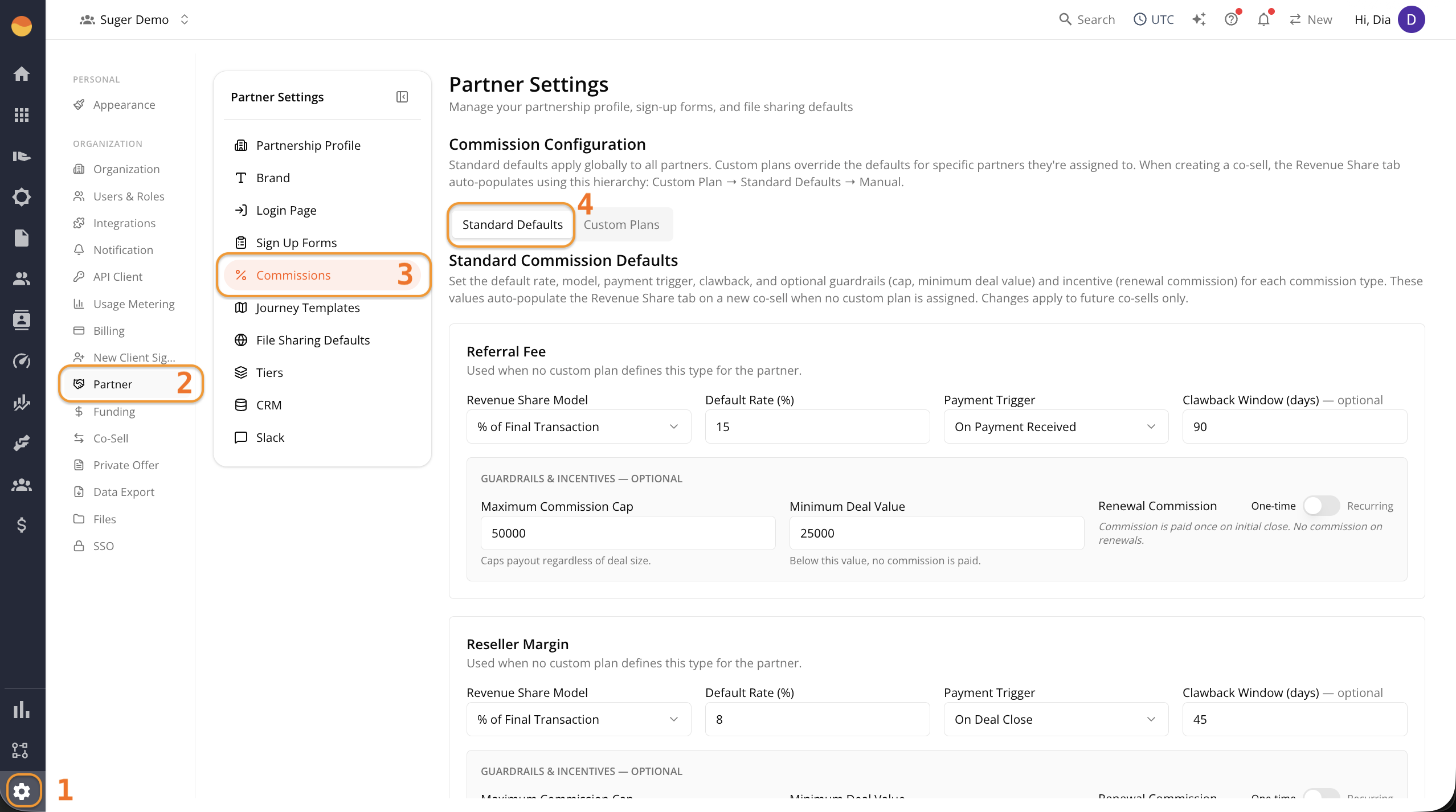Go to Login Page settings
The width and height of the screenshot is (1456, 812).
click(x=322, y=210)
